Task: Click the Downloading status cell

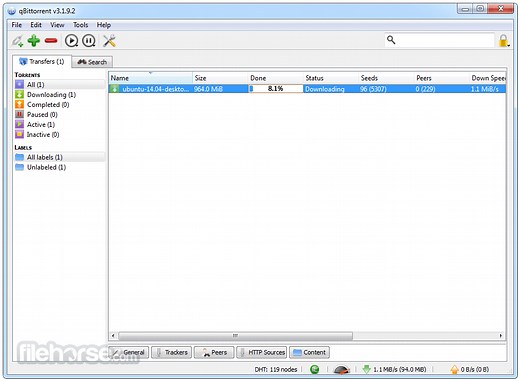Action: pos(325,89)
